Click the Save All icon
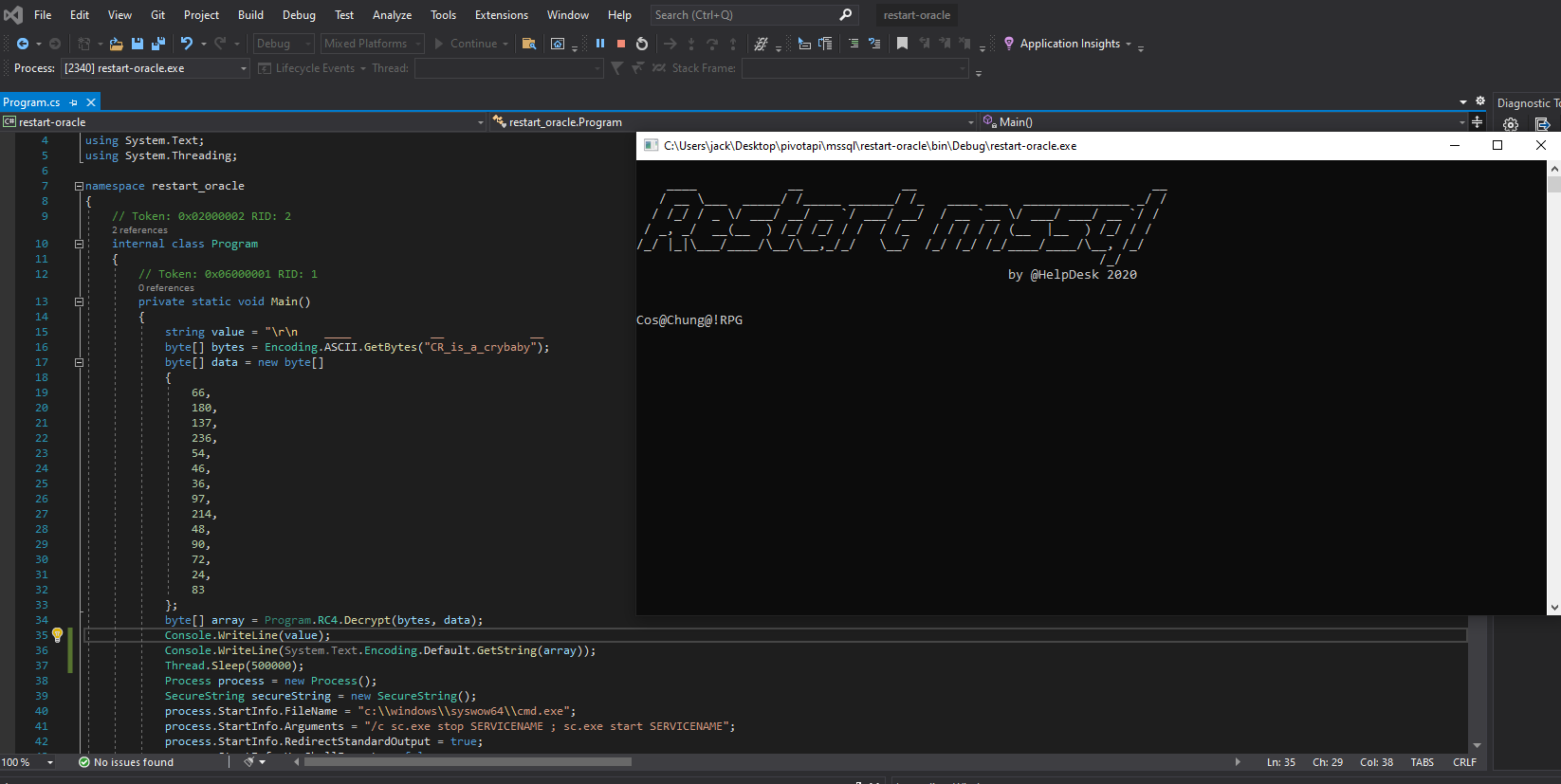1561x784 pixels. tap(158, 44)
